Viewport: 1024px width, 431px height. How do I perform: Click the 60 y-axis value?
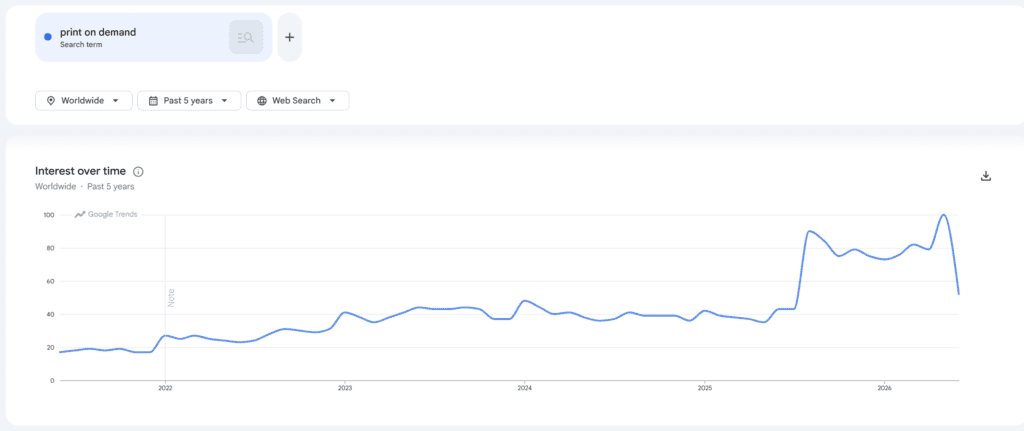(50, 281)
